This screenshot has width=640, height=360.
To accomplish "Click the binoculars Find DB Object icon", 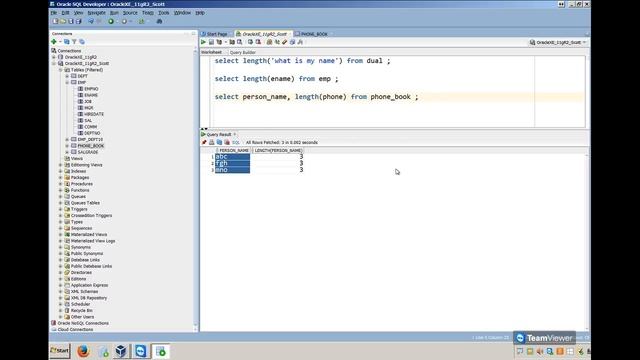I will point(159,21).
